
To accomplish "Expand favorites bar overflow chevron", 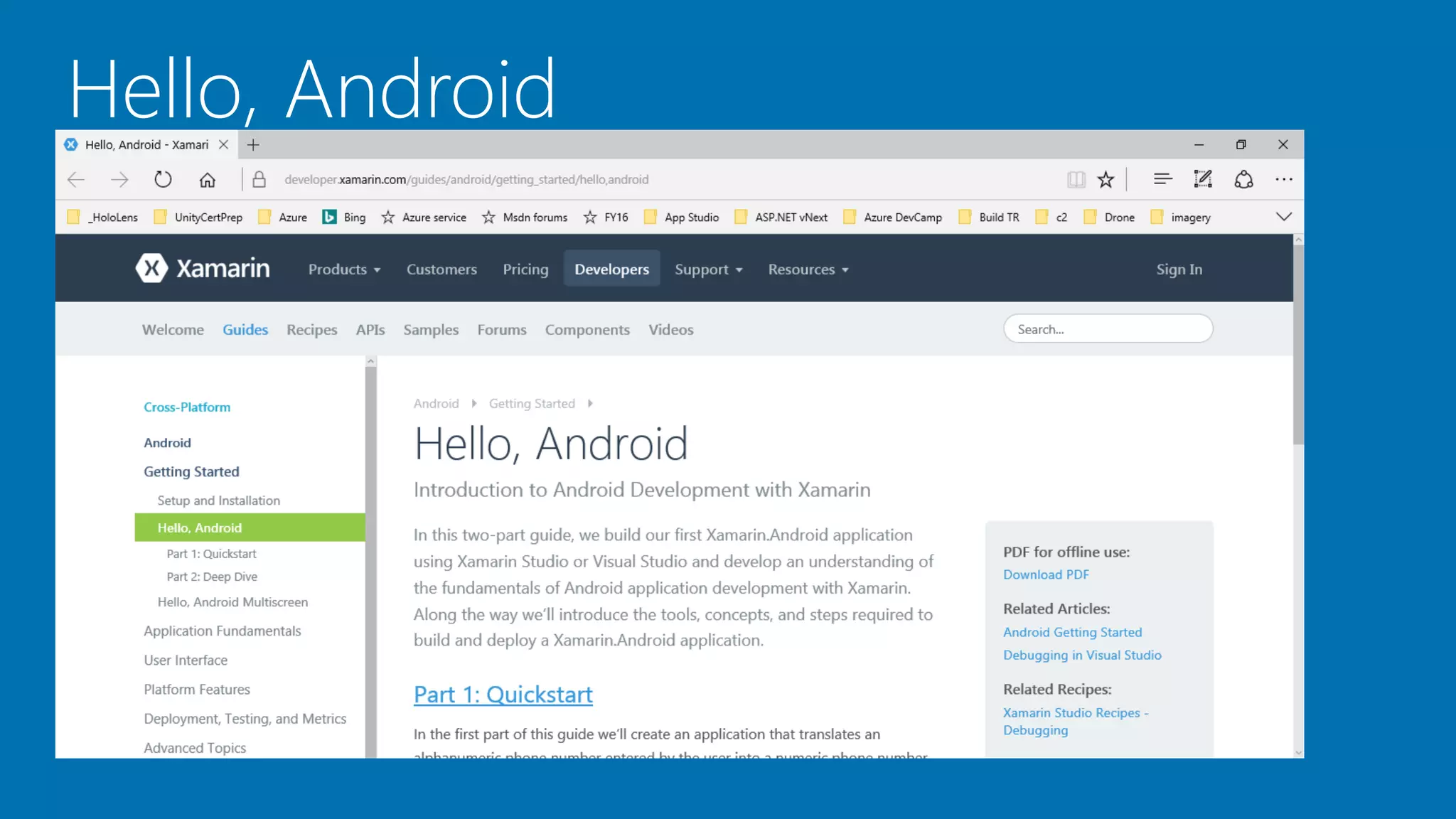I will click(1284, 217).
